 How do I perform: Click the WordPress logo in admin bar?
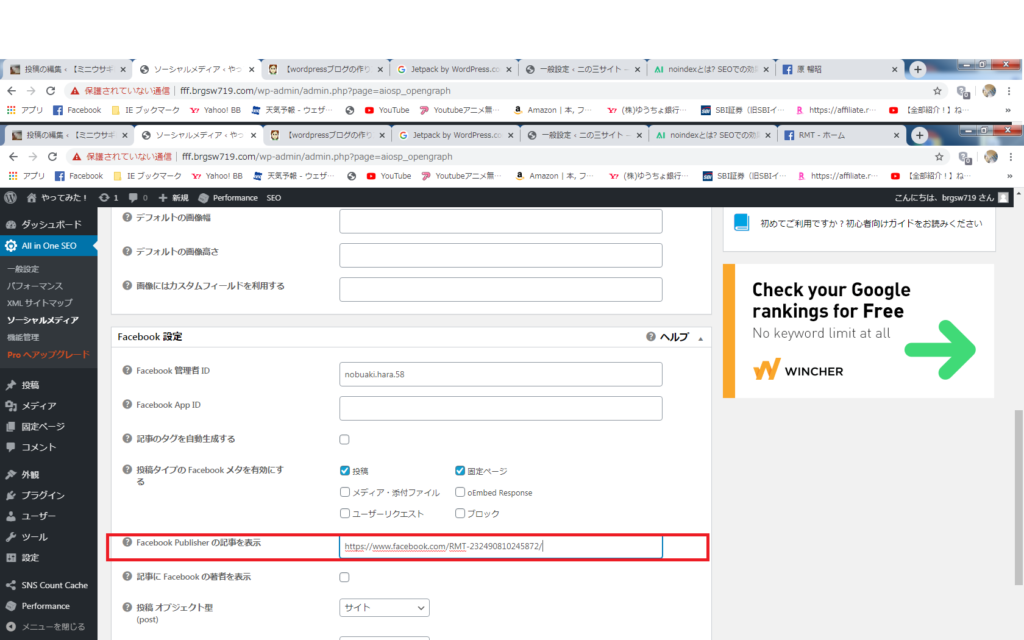click(11, 198)
